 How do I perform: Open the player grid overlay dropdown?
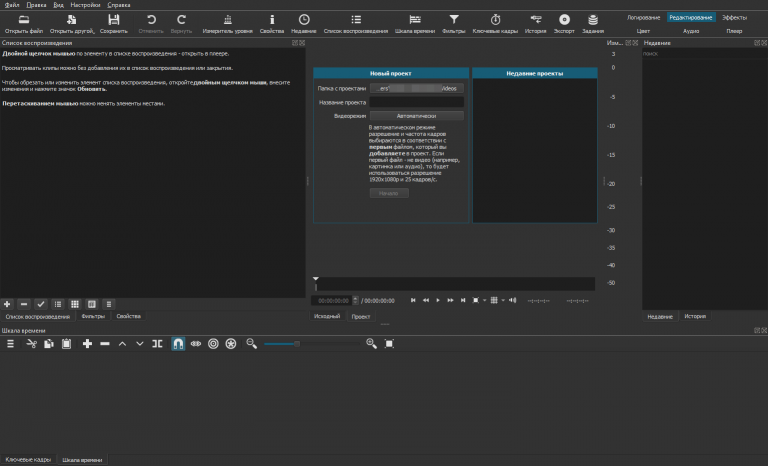503,300
